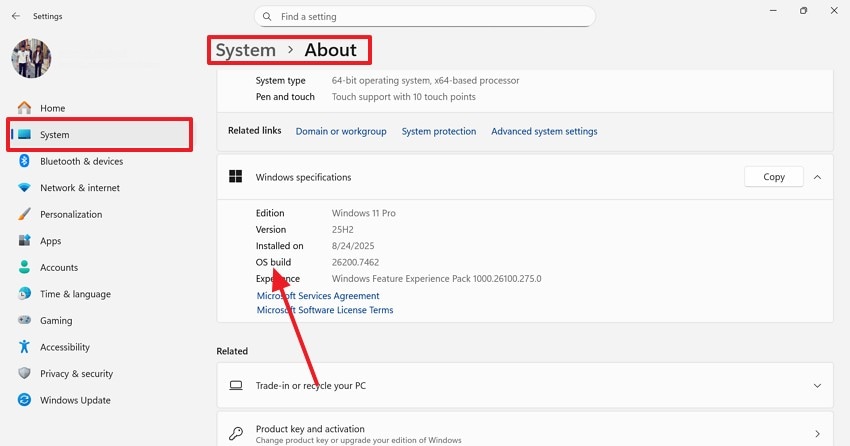Expand Trade-in or recycle your PC

click(817, 386)
